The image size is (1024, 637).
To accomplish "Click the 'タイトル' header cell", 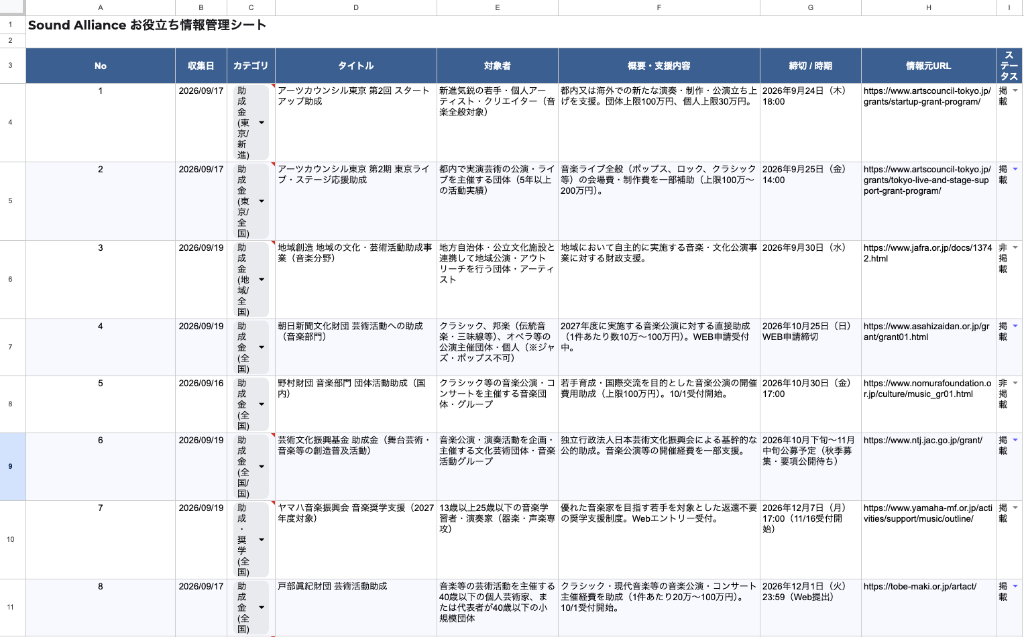I will click(356, 65).
